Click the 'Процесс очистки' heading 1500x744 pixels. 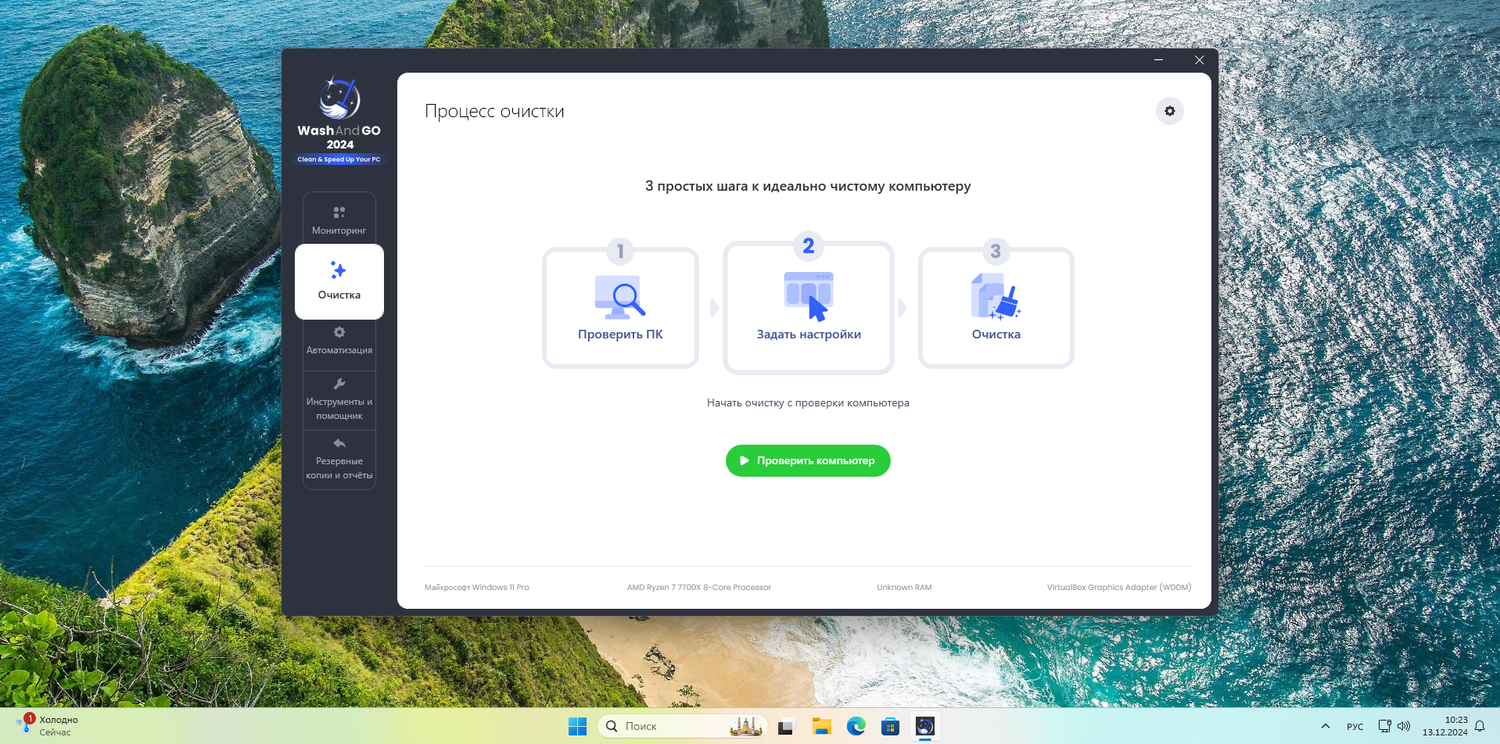[494, 111]
